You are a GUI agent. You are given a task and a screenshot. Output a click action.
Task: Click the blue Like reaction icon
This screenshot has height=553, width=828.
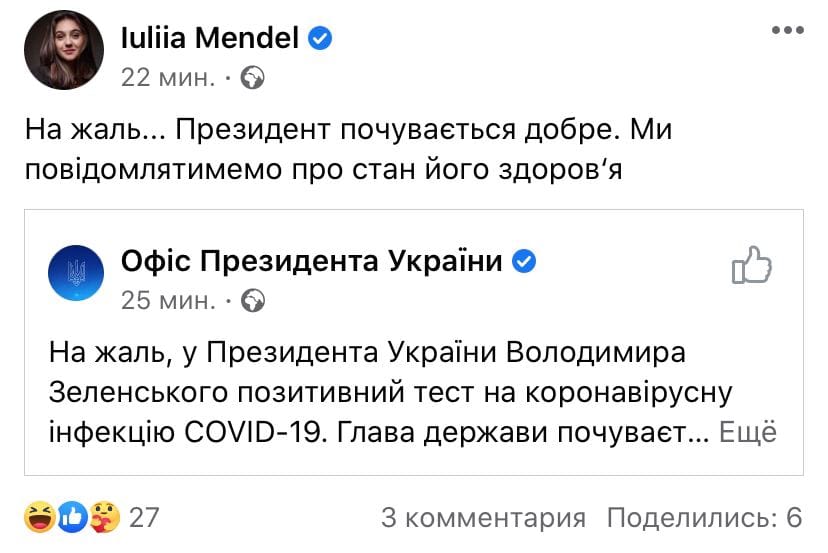(x=73, y=517)
